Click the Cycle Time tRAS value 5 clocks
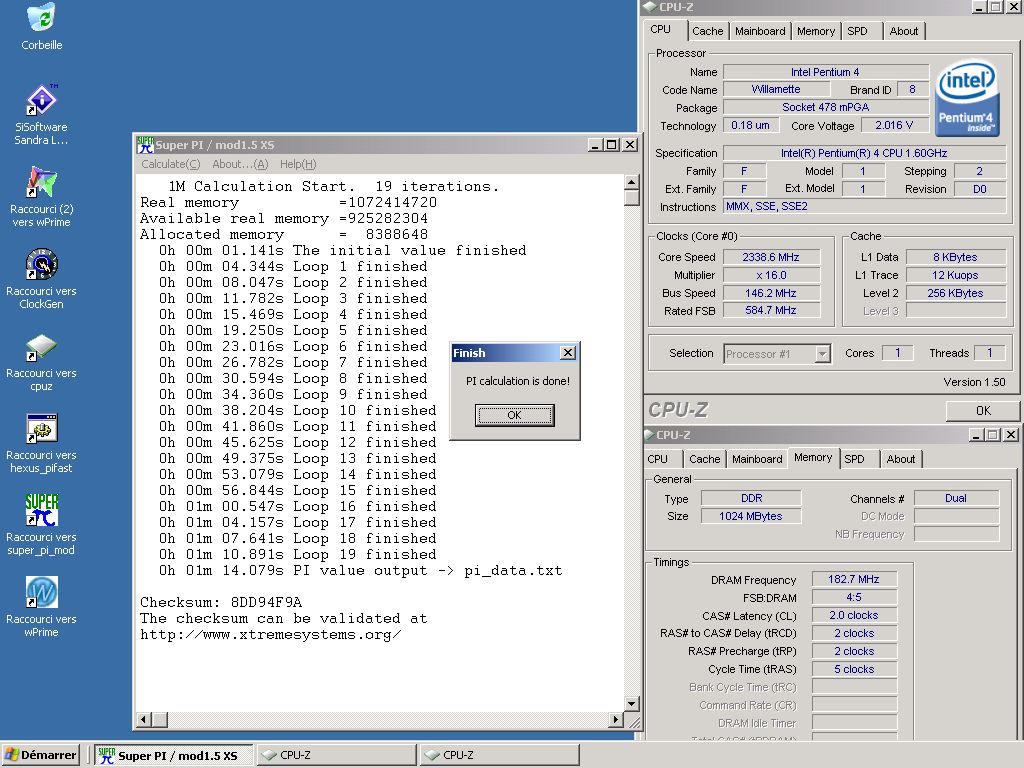The width and height of the screenshot is (1024, 768). pyautogui.click(x=854, y=669)
